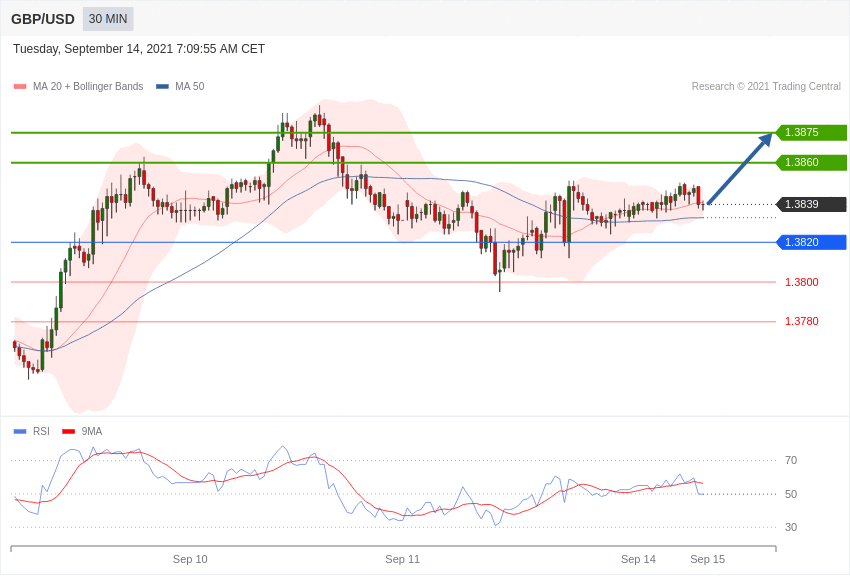Click the Sep 15 date axis label
The height and width of the screenshot is (576, 850).
coord(707,559)
